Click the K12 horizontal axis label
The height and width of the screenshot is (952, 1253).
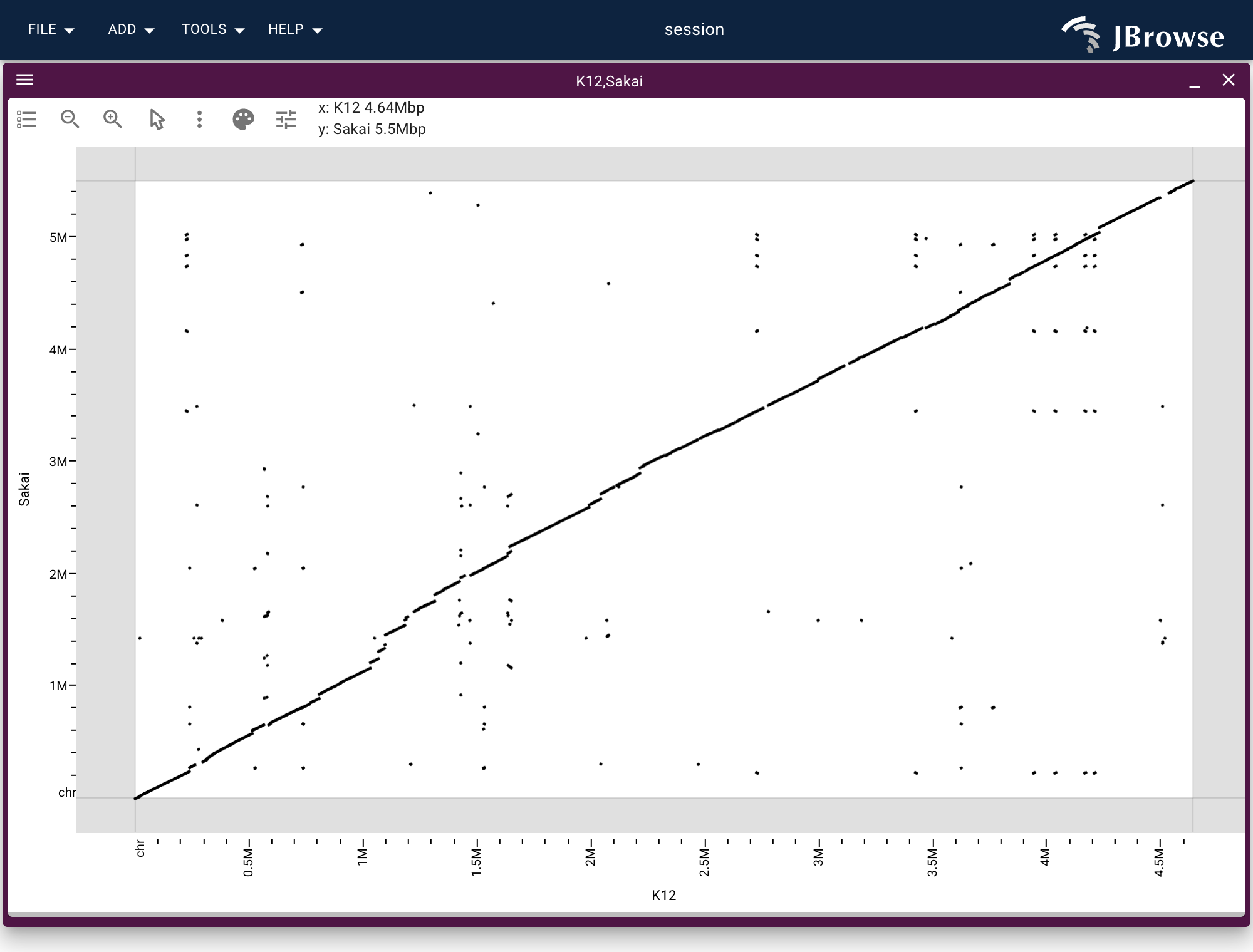[x=663, y=895]
